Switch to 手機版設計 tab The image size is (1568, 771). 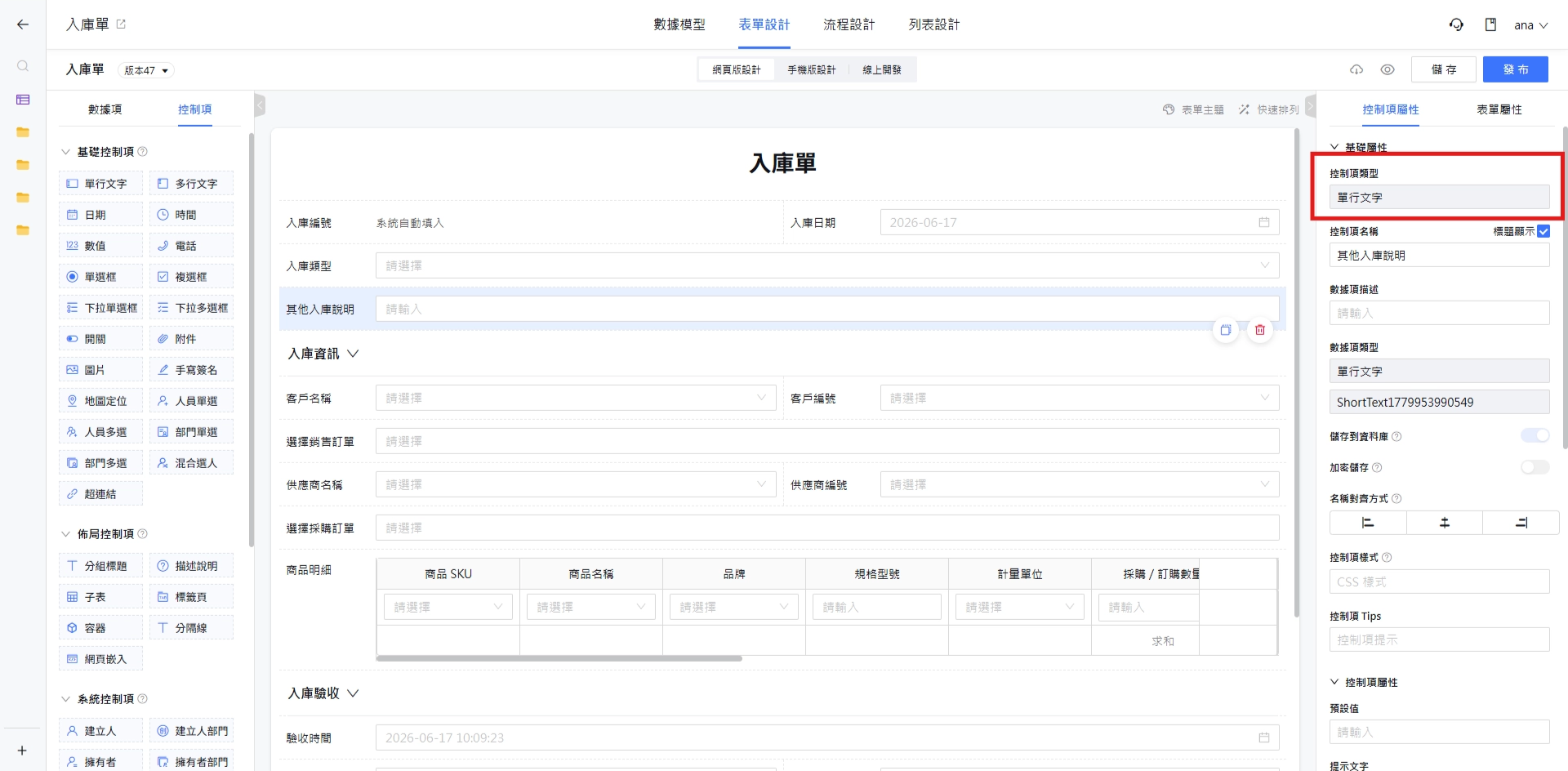[812, 70]
